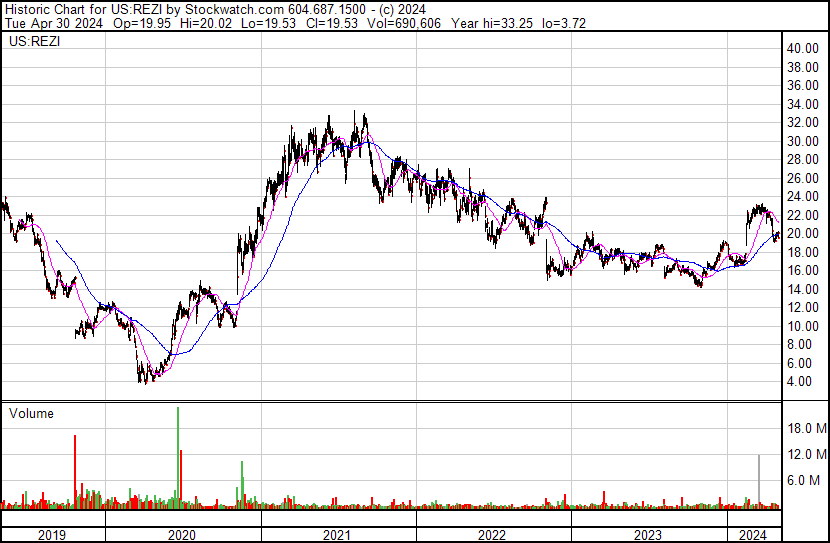The height and width of the screenshot is (543, 830).
Task: Click the 12.0 M volume axis label
Action: pos(807,454)
